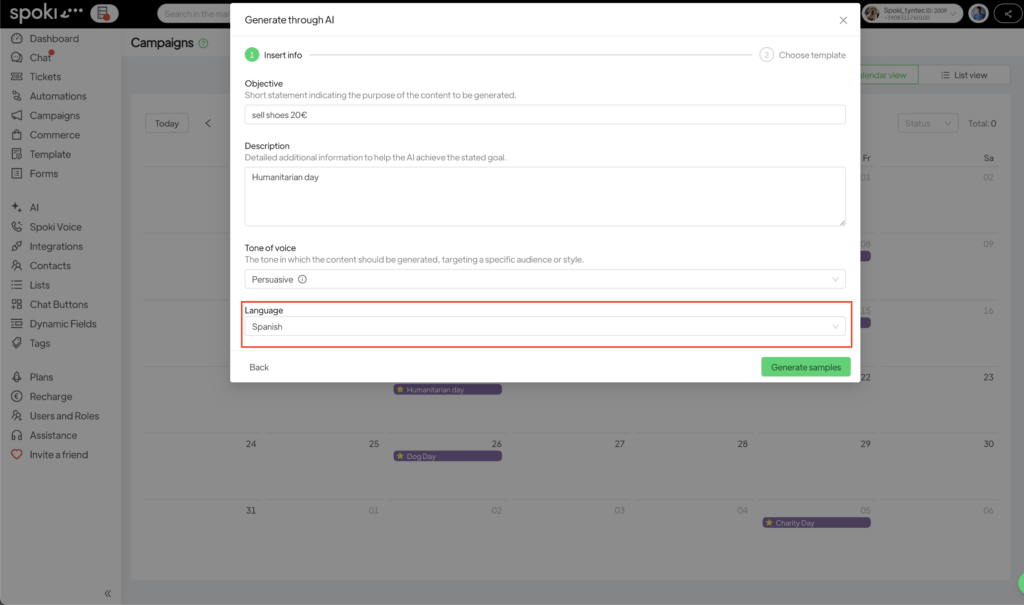Expand the Tone of voice dropdown
Screen dimensions: 1024x605
[x=545, y=280]
